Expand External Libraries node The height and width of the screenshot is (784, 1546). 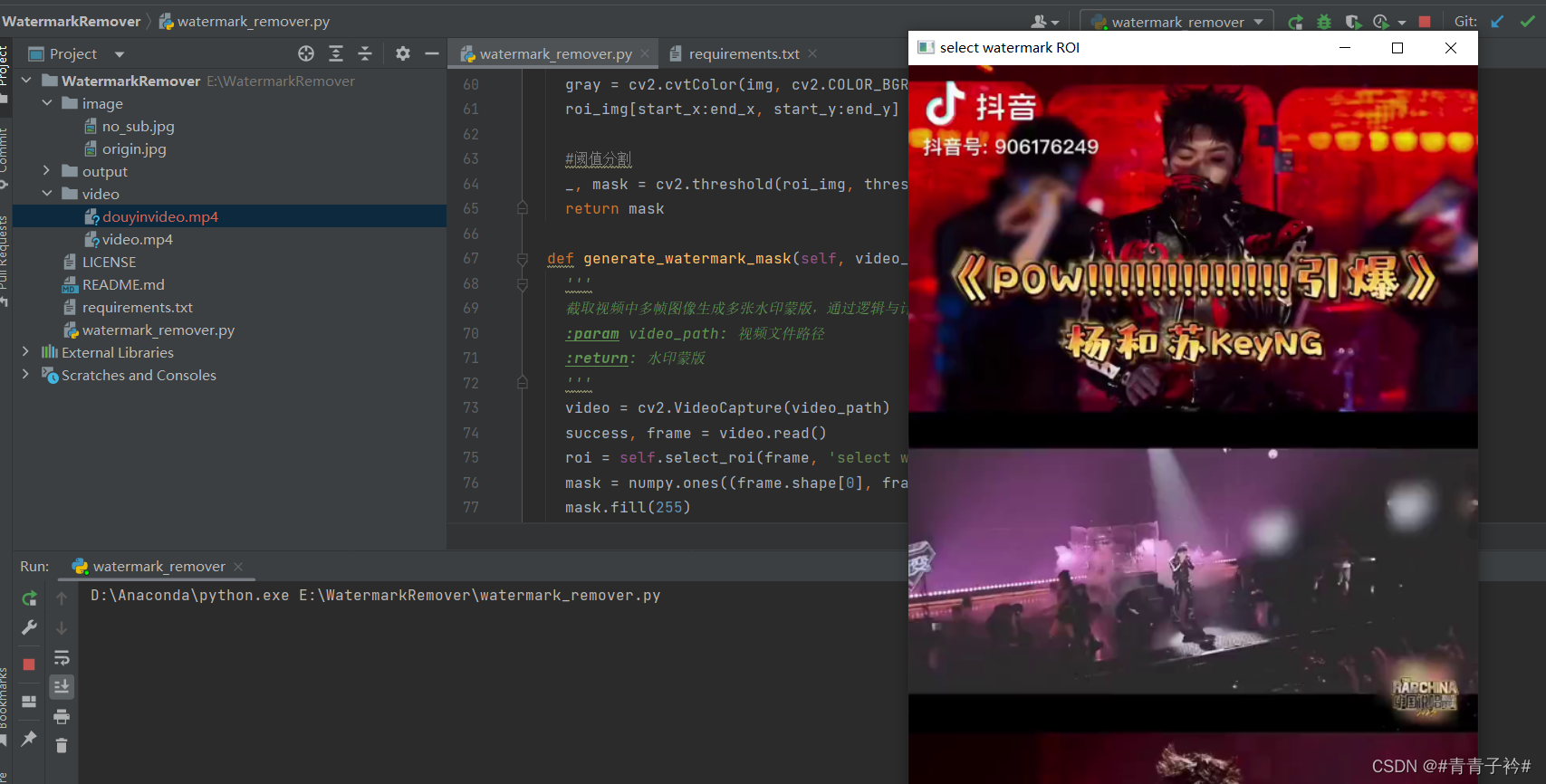pyautogui.click(x=26, y=352)
